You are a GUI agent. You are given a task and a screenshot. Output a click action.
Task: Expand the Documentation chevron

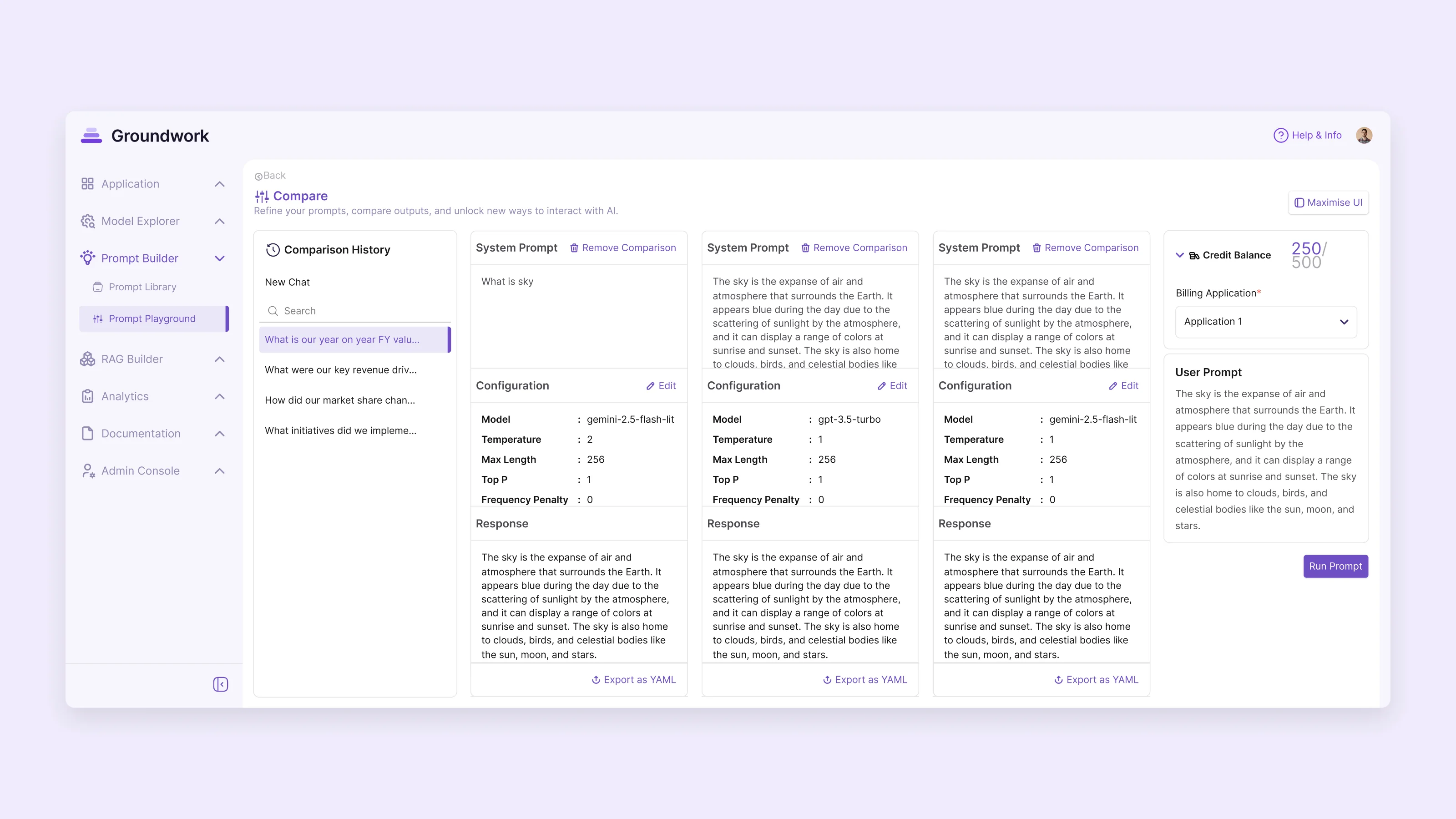(x=220, y=434)
